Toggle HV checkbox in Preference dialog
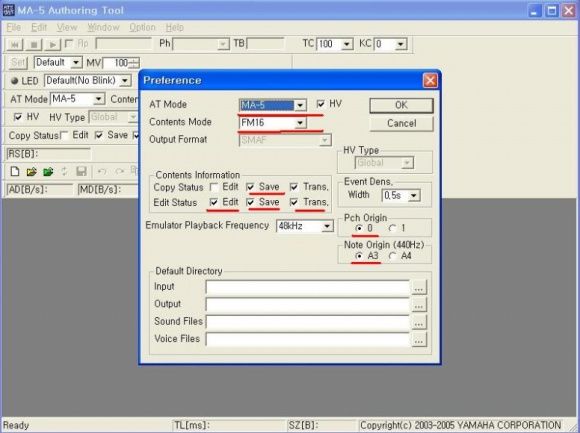 (321, 104)
